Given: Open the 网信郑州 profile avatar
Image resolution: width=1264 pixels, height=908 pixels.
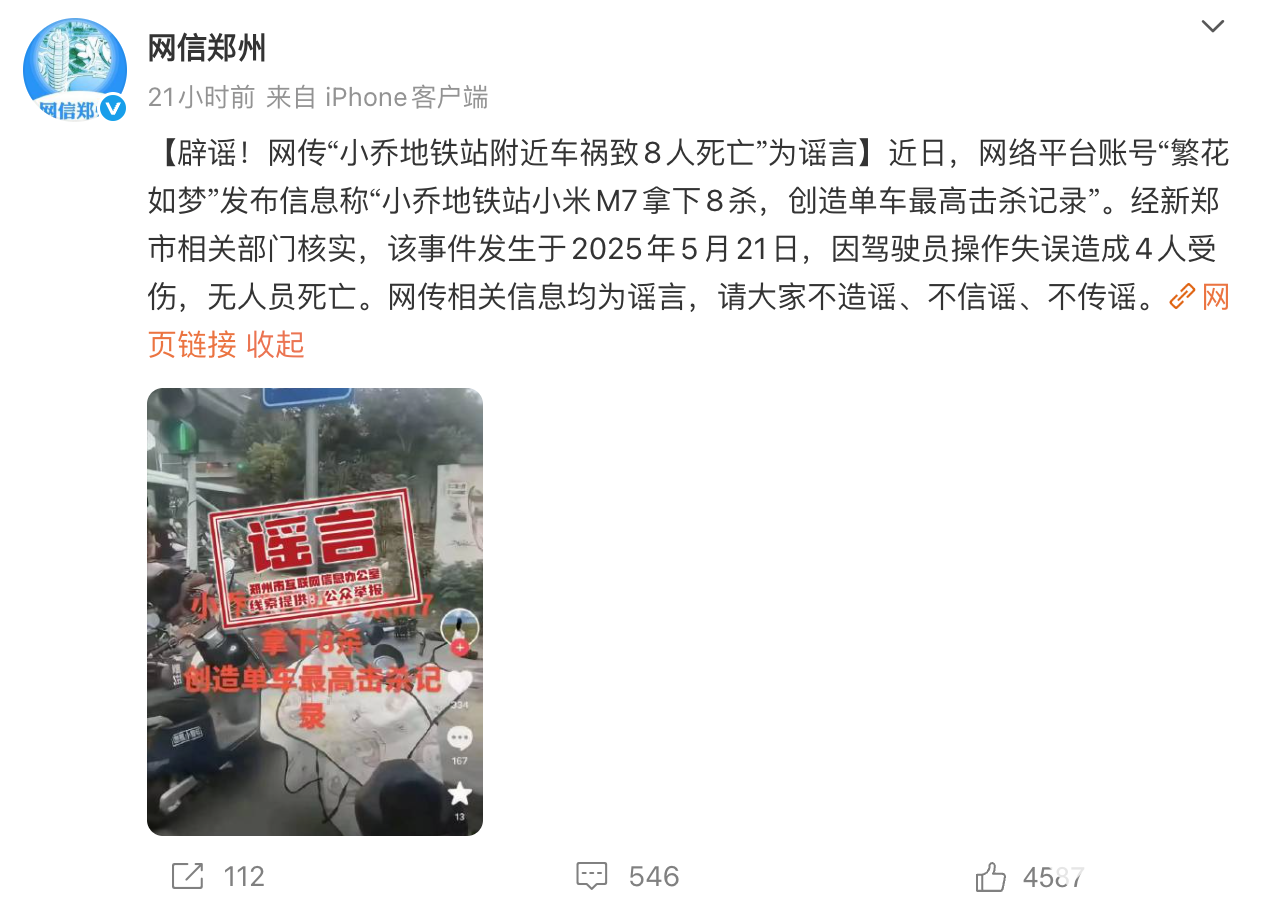Looking at the screenshot, I should click(x=75, y=70).
